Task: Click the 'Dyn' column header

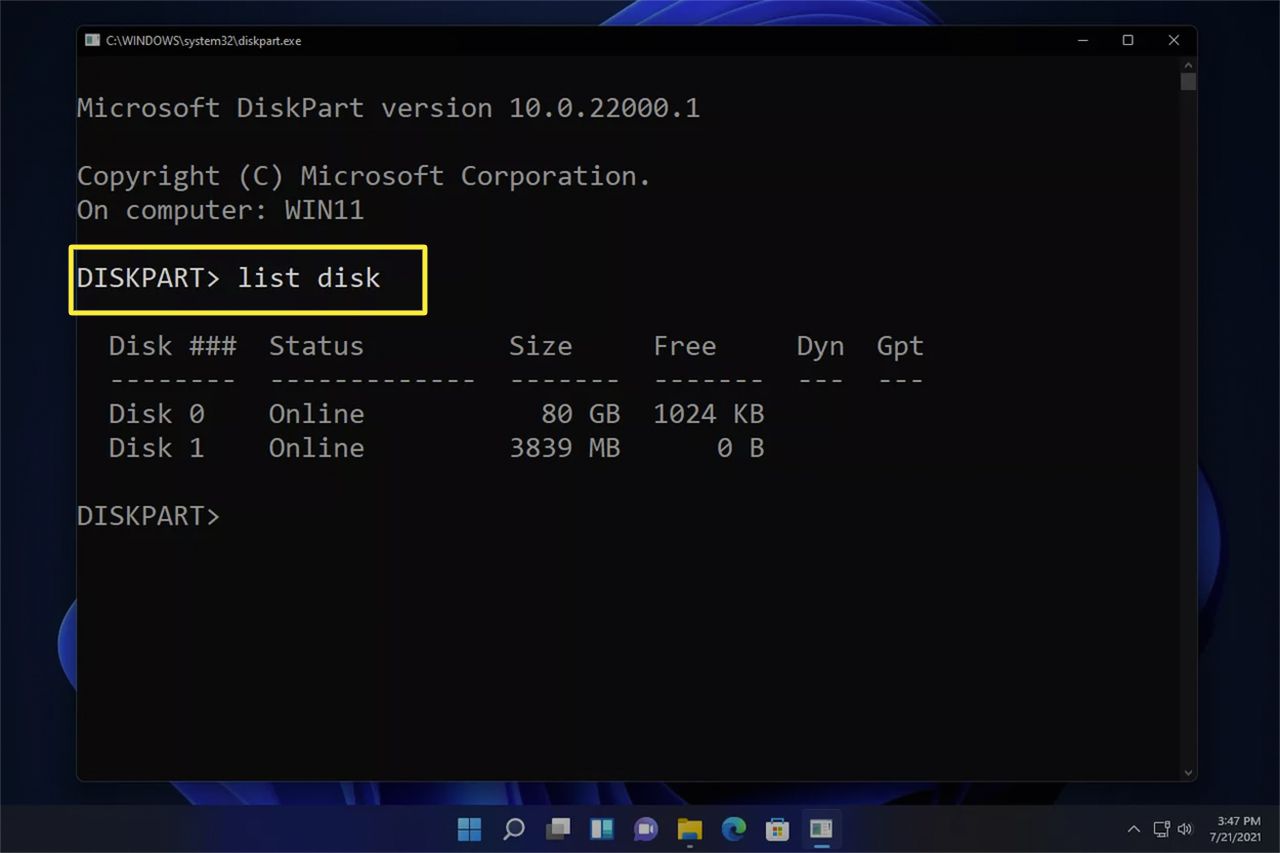Action: (x=821, y=347)
